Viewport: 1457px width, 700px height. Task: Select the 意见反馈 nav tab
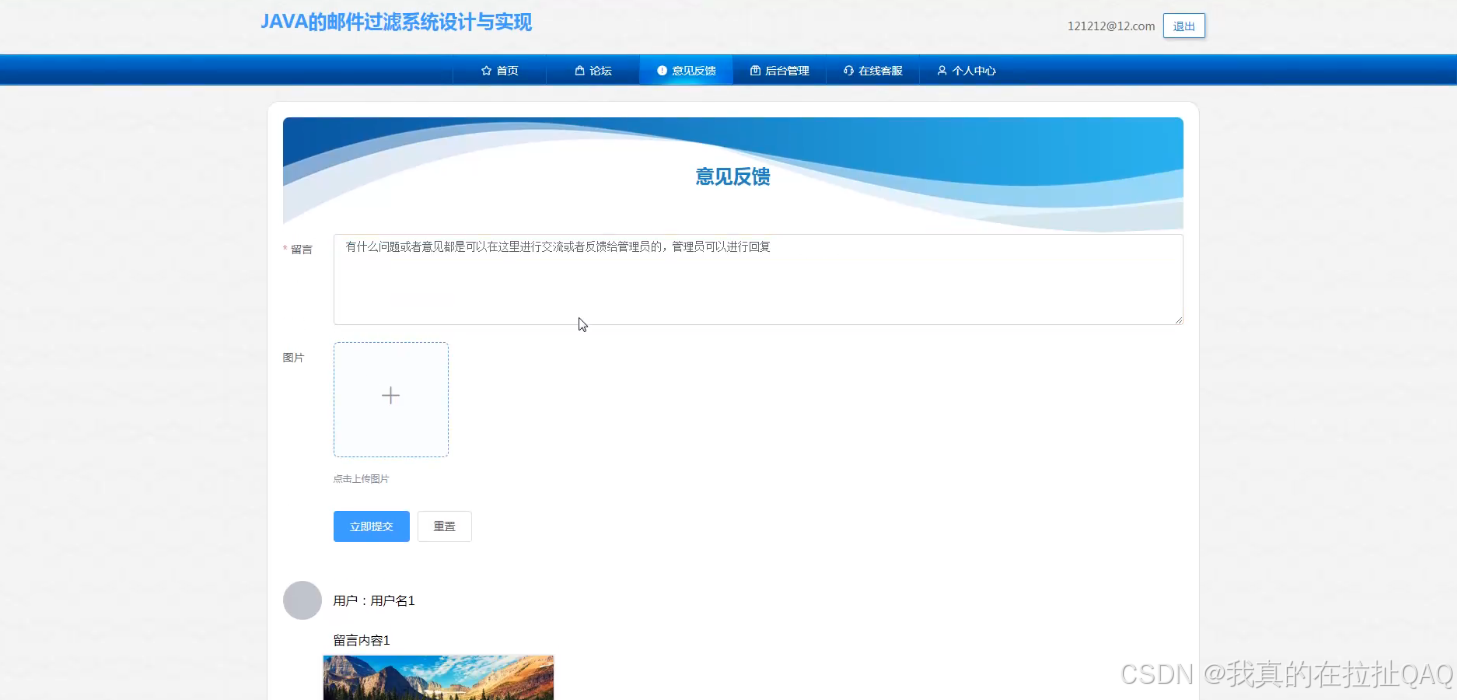pos(686,71)
